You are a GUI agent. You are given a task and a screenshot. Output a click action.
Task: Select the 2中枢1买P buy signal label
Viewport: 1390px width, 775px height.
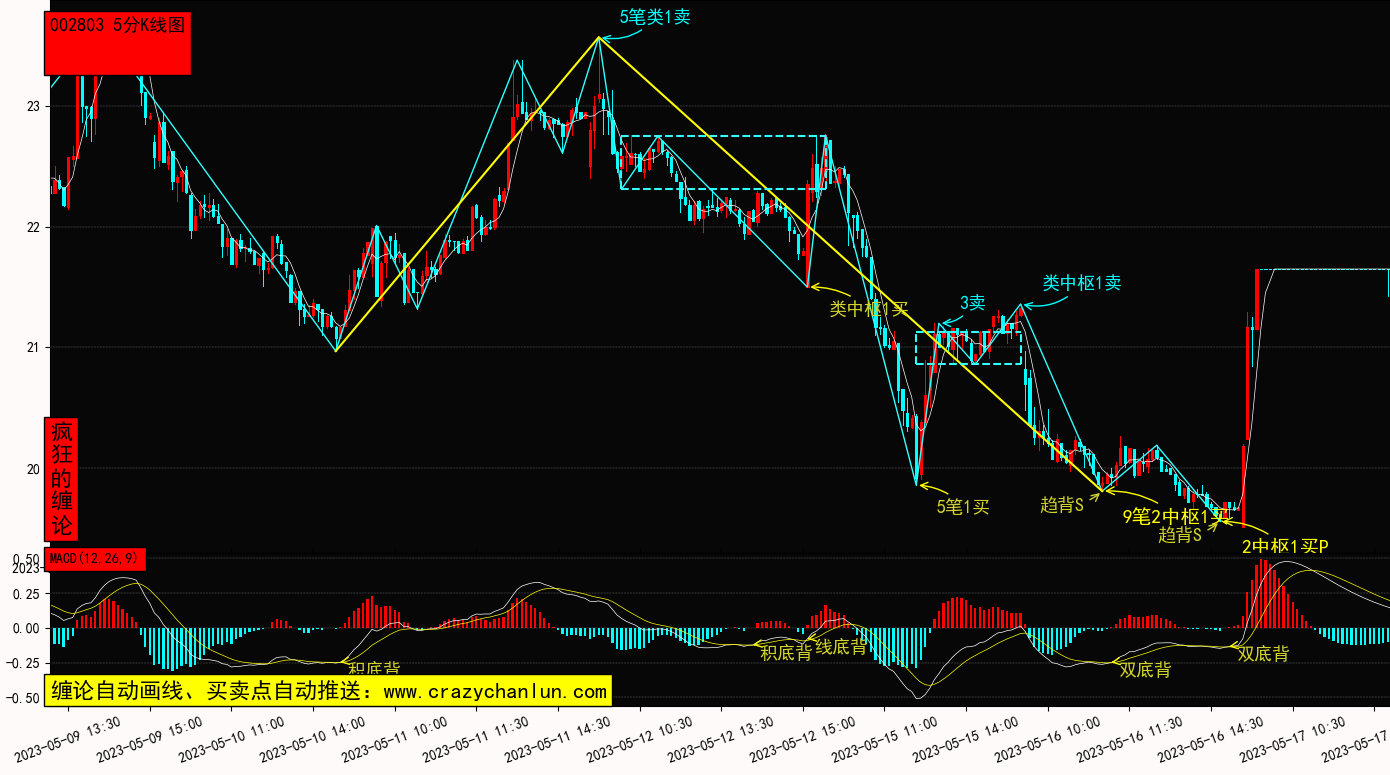(x=1284, y=546)
